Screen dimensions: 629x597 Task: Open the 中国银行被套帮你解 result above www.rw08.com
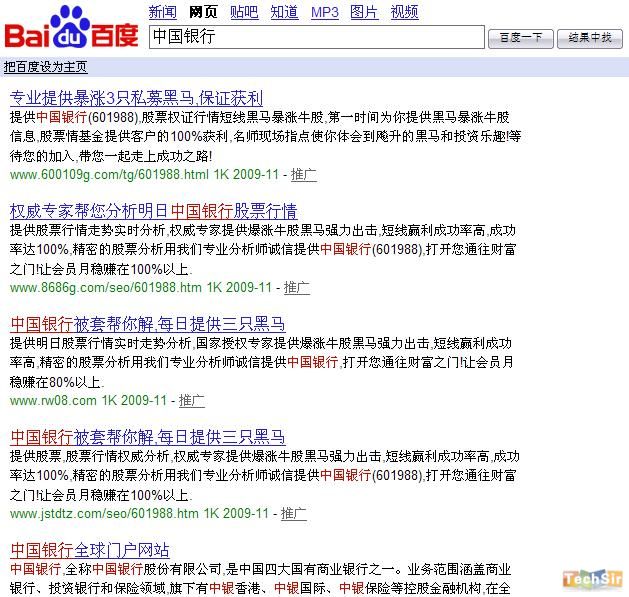[x=148, y=324]
